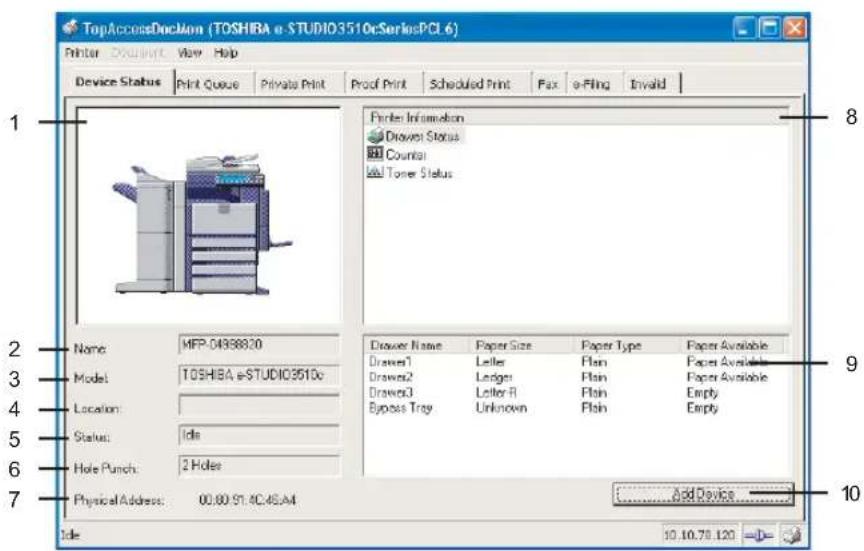Click the Hole Punch field 2 Holes

(x=259, y=466)
